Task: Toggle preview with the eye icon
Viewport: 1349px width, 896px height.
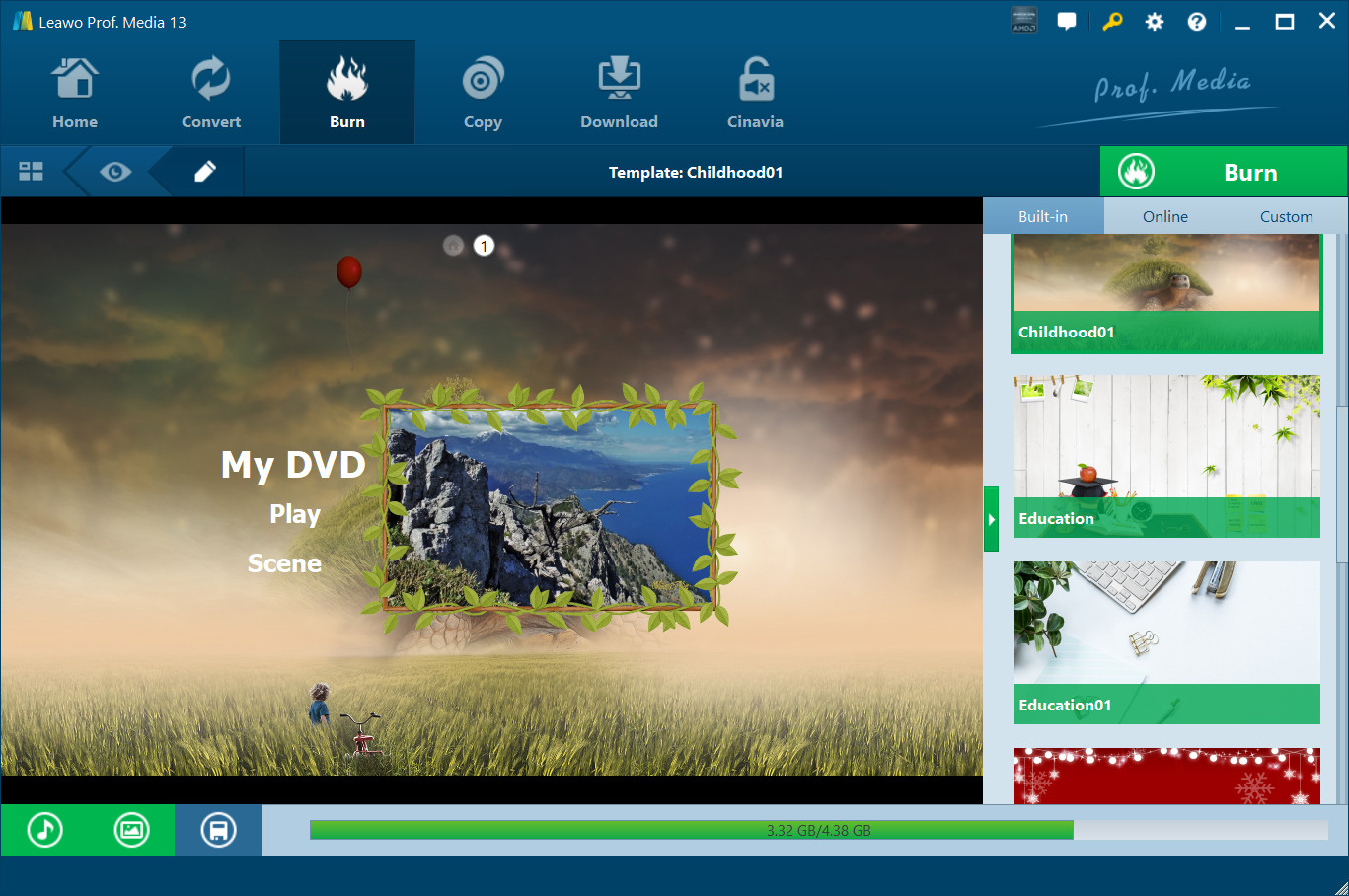Action: click(115, 172)
